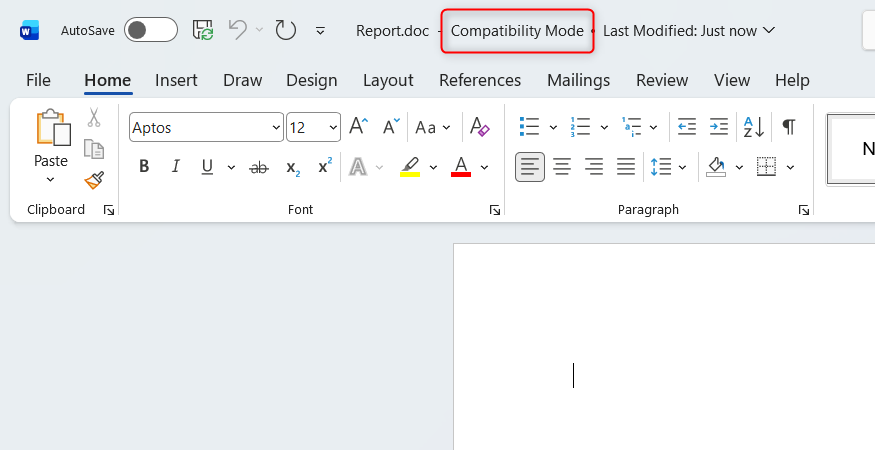Click the font size 12 field
This screenshot has width=875, height=450.
tap(306, 128)
